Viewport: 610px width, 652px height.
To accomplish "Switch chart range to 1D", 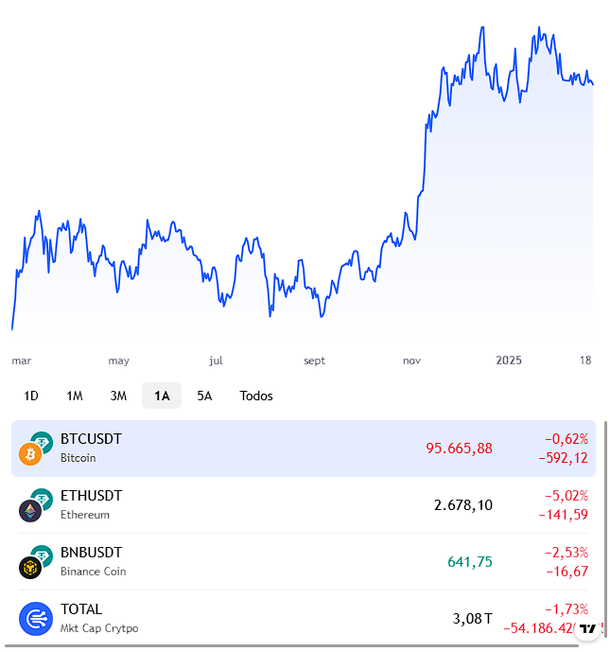I will pos(31,396).
